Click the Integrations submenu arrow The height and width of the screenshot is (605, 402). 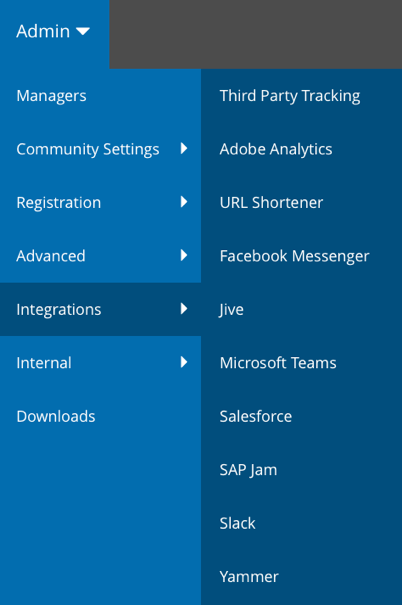tap(184, 308)
